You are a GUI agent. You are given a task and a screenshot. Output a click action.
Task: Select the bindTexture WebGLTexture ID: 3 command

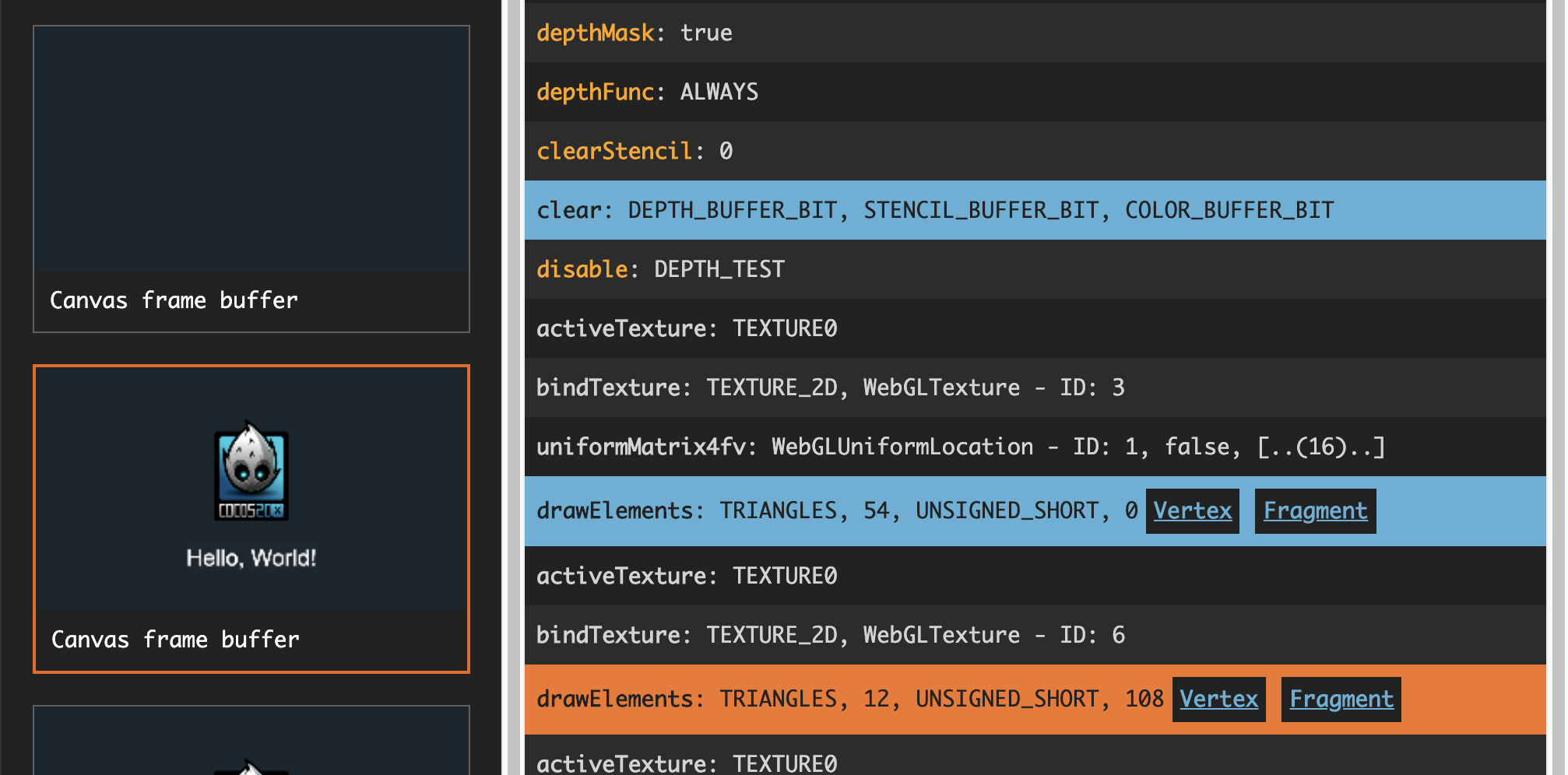click(x=1035, y=387)
